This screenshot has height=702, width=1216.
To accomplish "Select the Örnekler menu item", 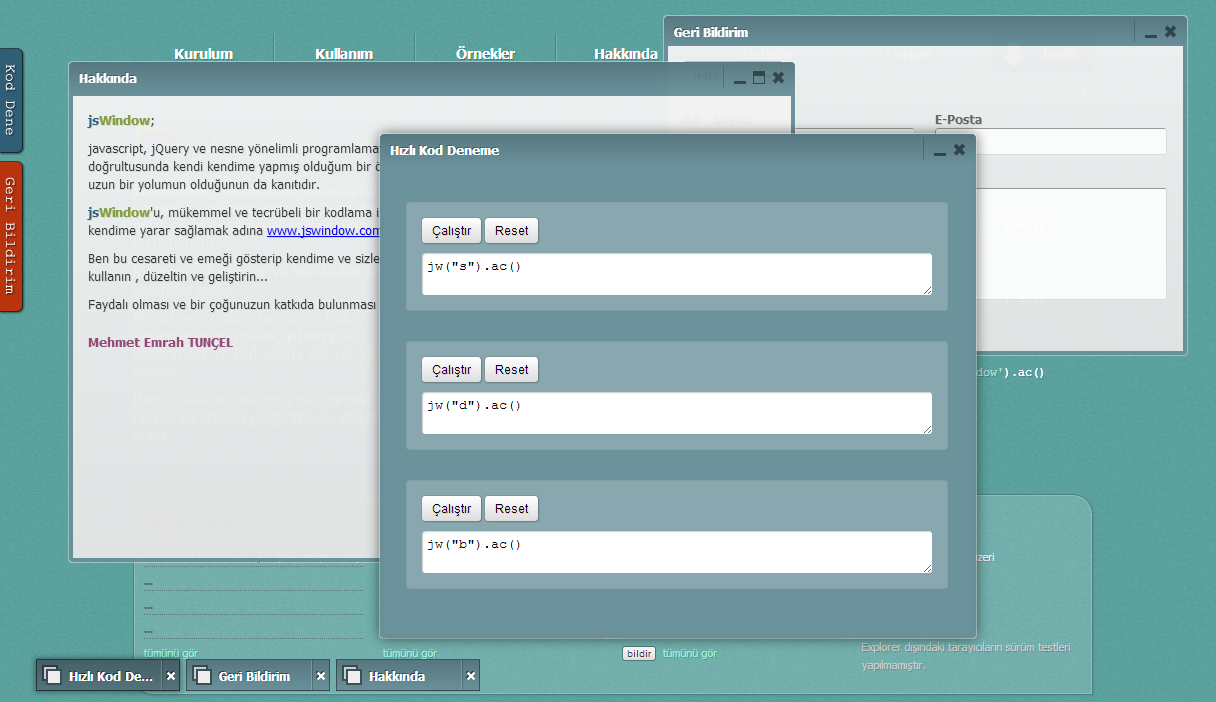I will (486, 53).
